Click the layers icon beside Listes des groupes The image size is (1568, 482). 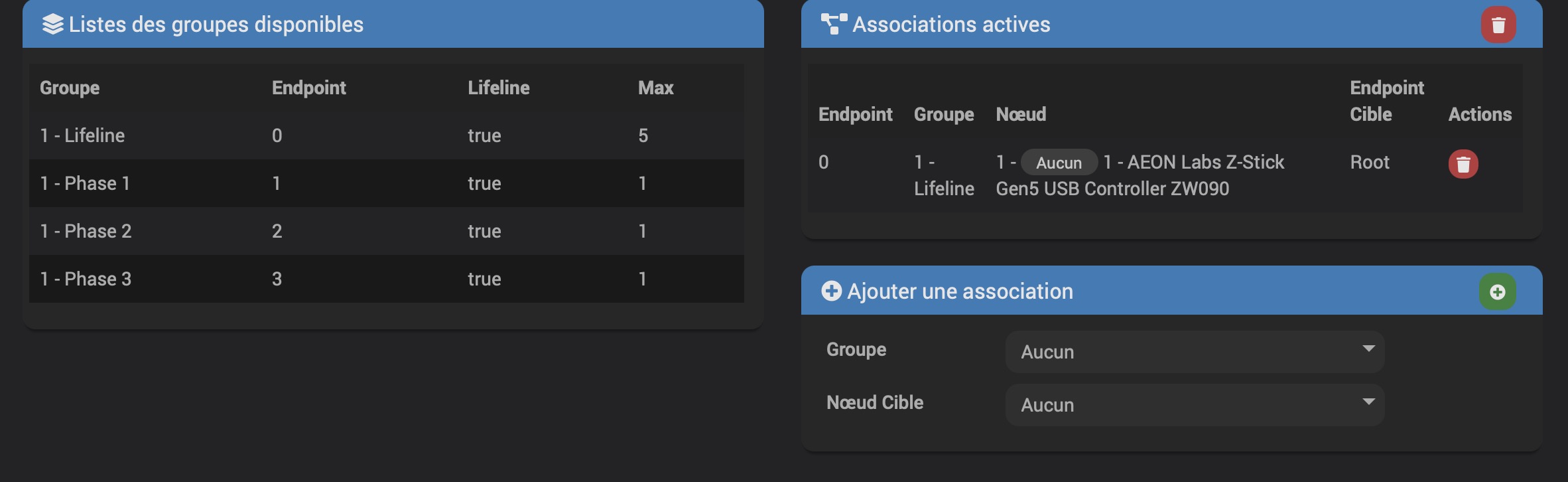coord(52,25)
